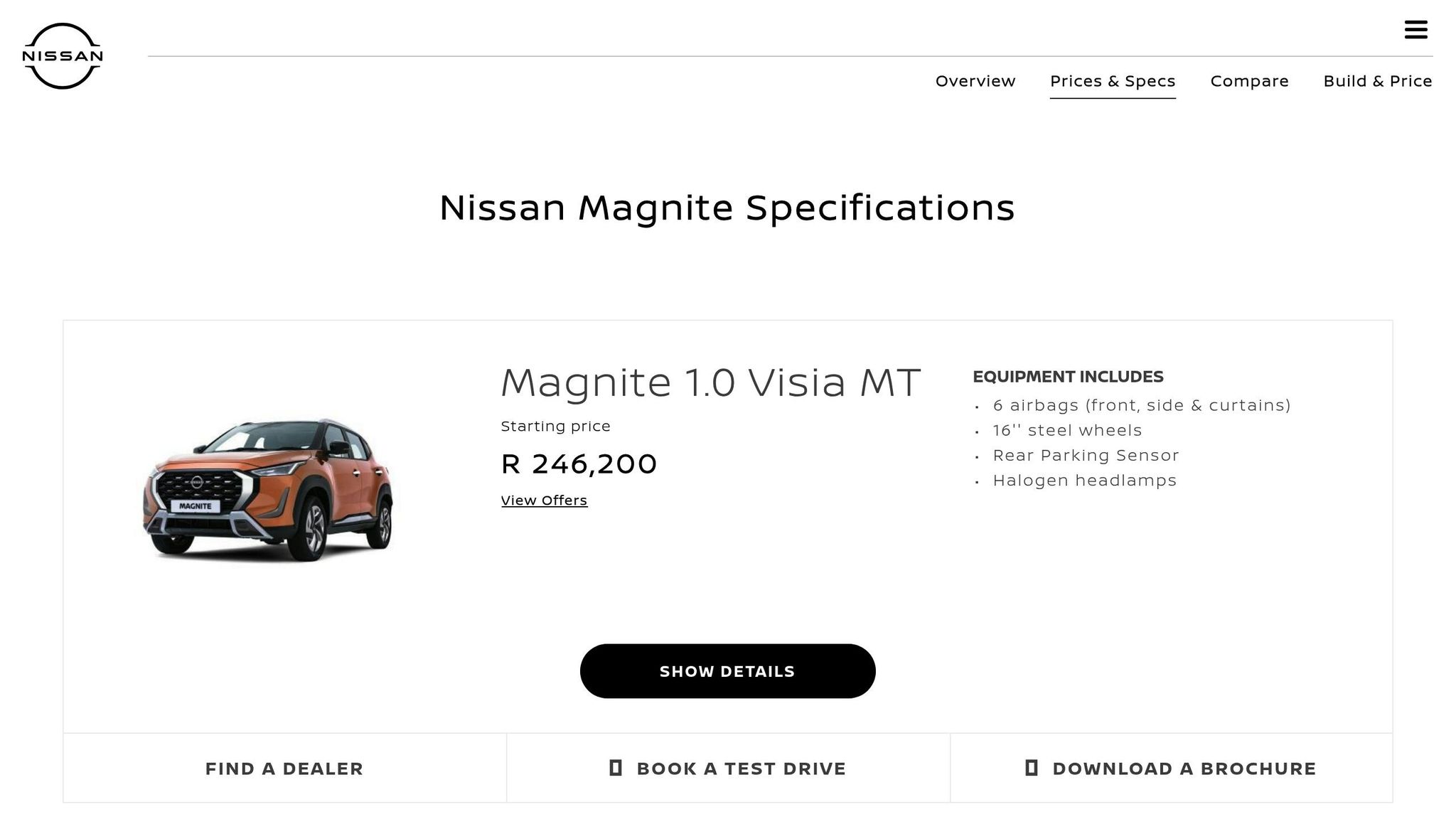Click the Rear Parking Sensor list item
Viewport: 1456px width, 819px height.
point(1086,455)
